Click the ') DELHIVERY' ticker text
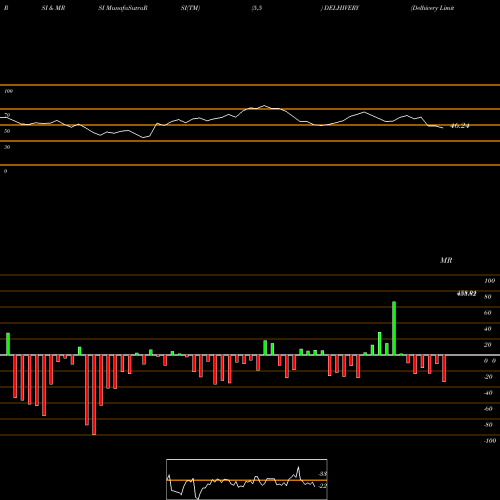Image resolution: width=500 pixels, height=500 pixels. point(340,8)
